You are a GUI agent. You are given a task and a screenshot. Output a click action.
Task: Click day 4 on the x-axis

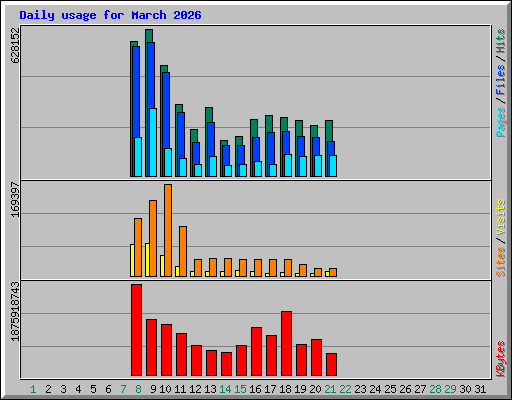[x=78, y=389]
